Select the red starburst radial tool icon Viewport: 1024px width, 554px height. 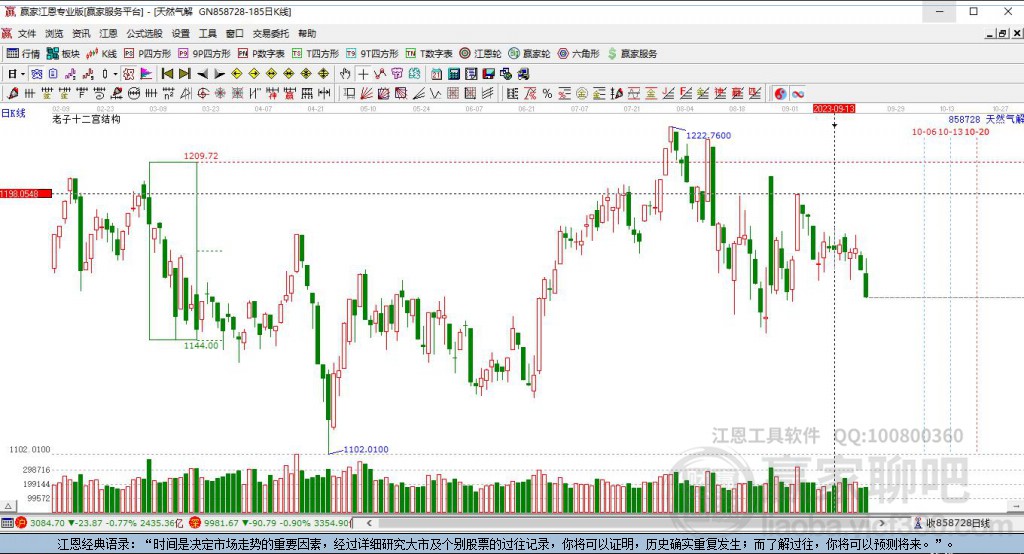coord(220,94)
